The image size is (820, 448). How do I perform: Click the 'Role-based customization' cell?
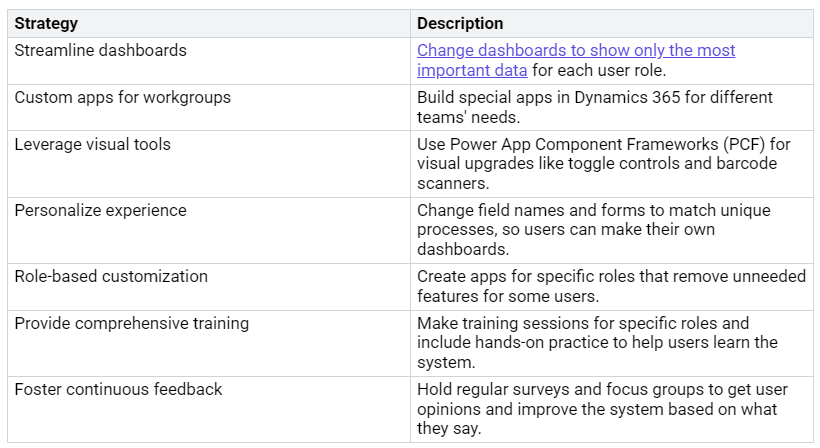point(209,287)
